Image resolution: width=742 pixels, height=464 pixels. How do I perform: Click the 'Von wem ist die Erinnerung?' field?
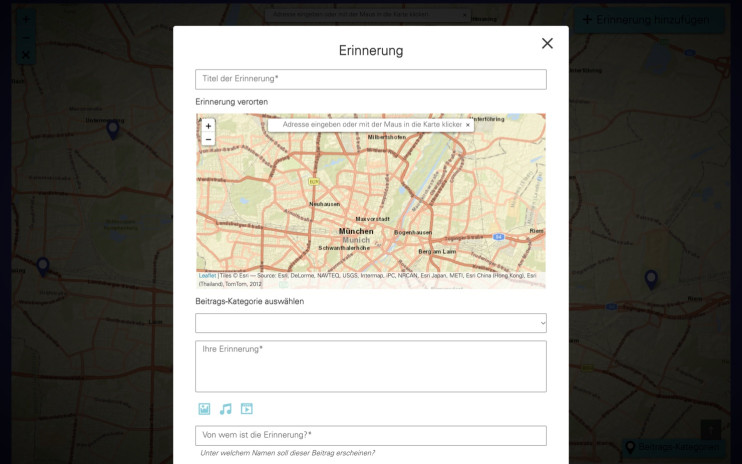coord(370,435)
